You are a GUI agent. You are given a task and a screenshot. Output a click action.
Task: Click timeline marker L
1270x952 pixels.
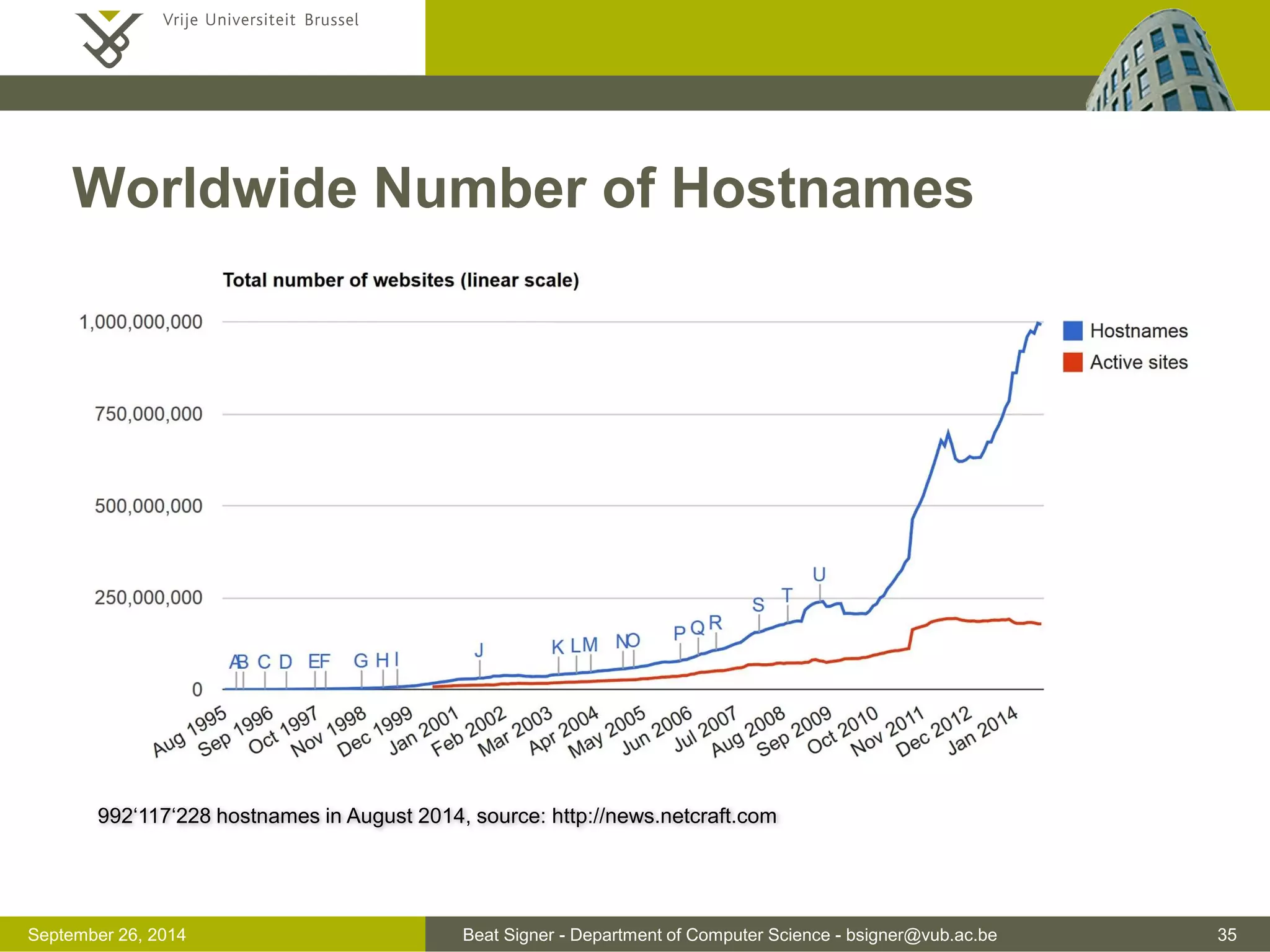tap(575, 645)
